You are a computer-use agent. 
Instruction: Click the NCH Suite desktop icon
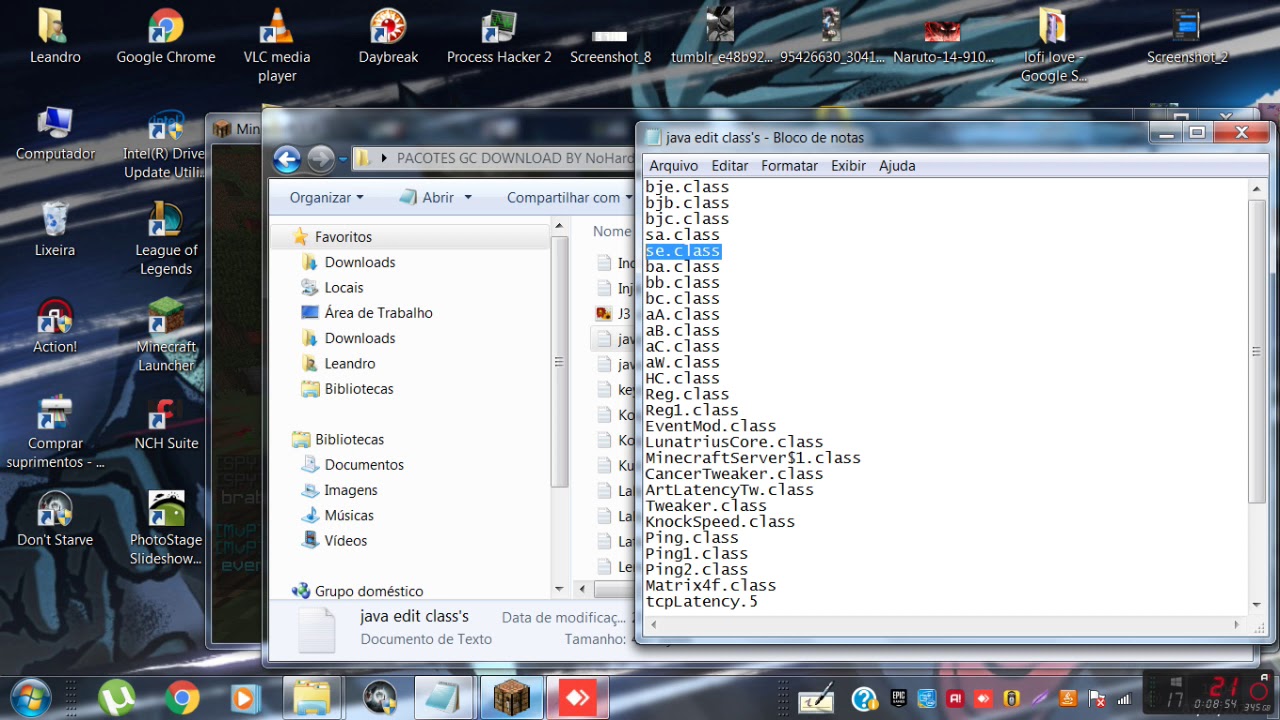[166, 423]
